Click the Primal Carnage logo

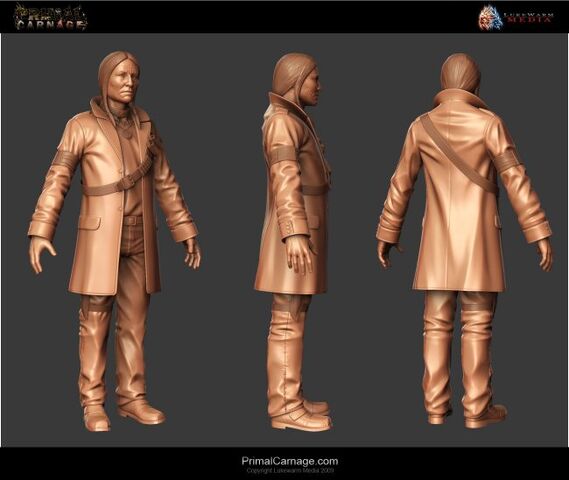[50, 17]
